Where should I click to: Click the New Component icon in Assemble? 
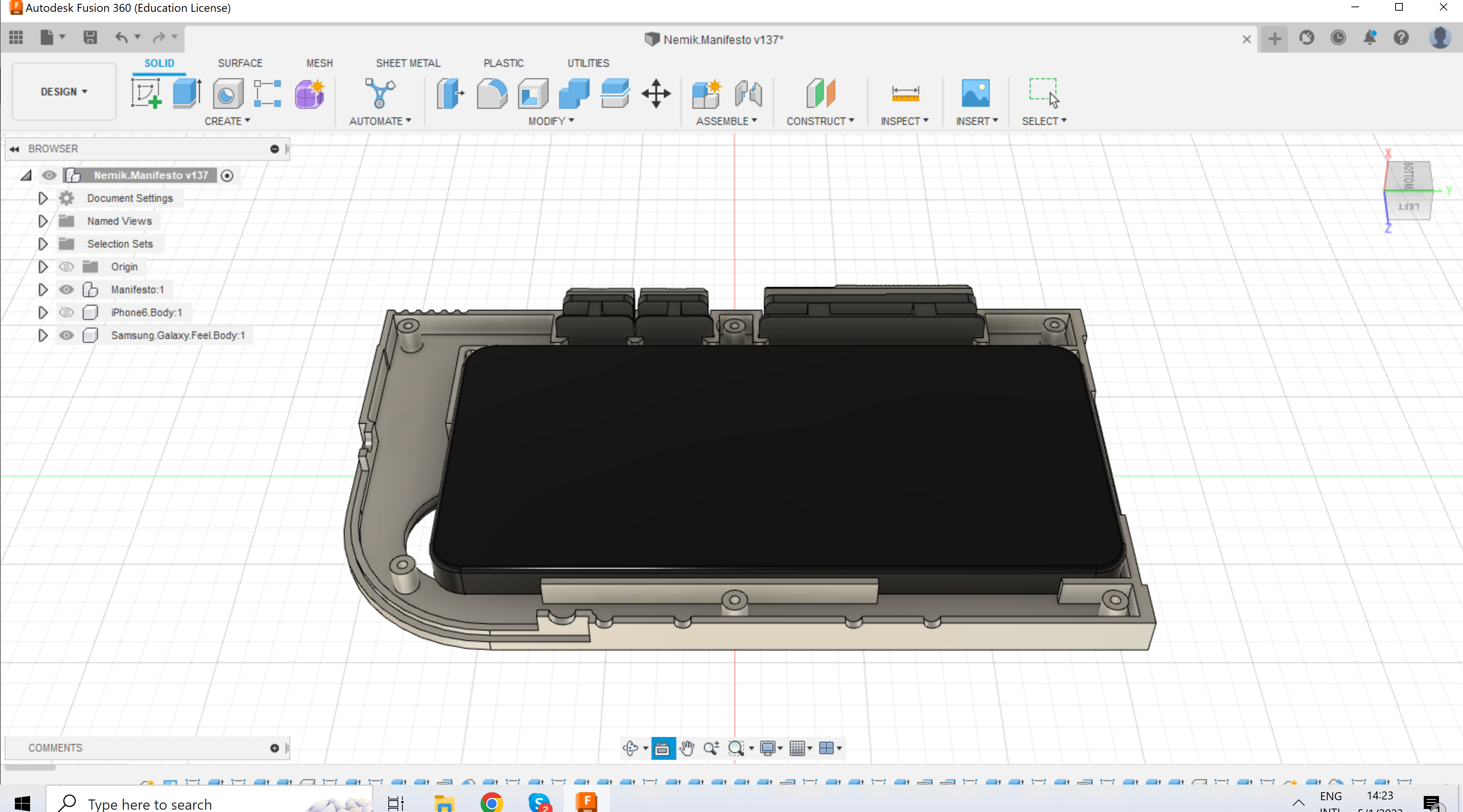coord(707,93)
